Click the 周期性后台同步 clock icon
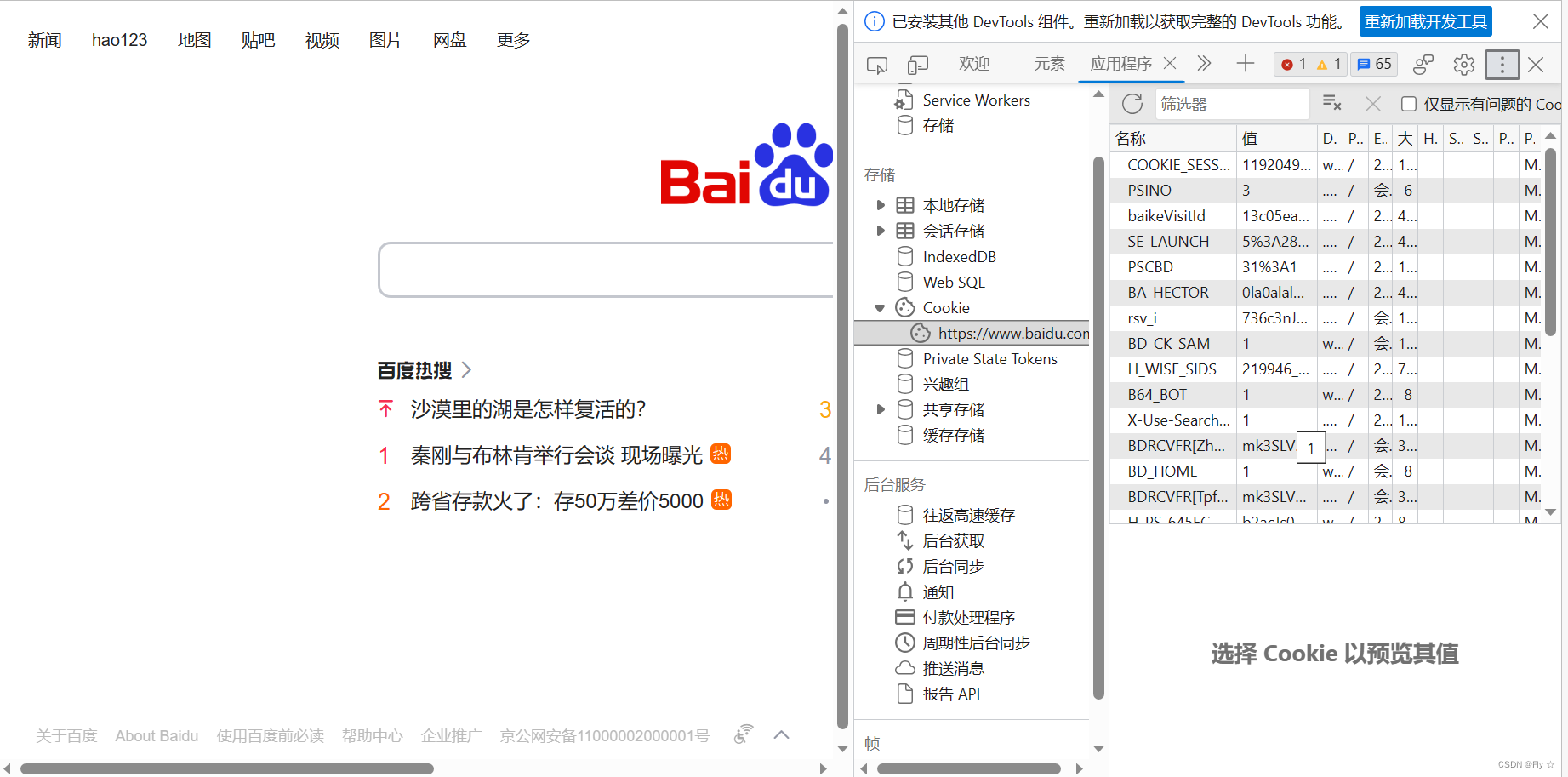This screenshot has height=777, width=1568. tap(905, 643)
